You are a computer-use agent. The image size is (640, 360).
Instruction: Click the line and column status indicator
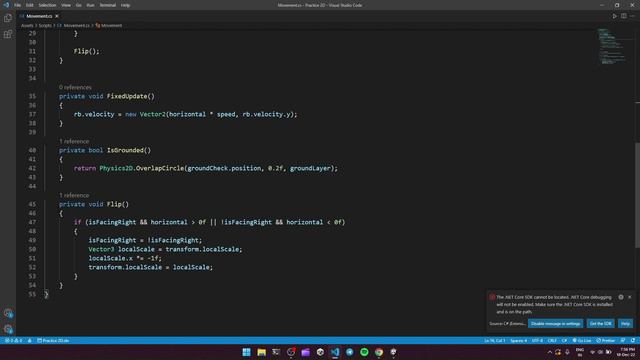494,340
